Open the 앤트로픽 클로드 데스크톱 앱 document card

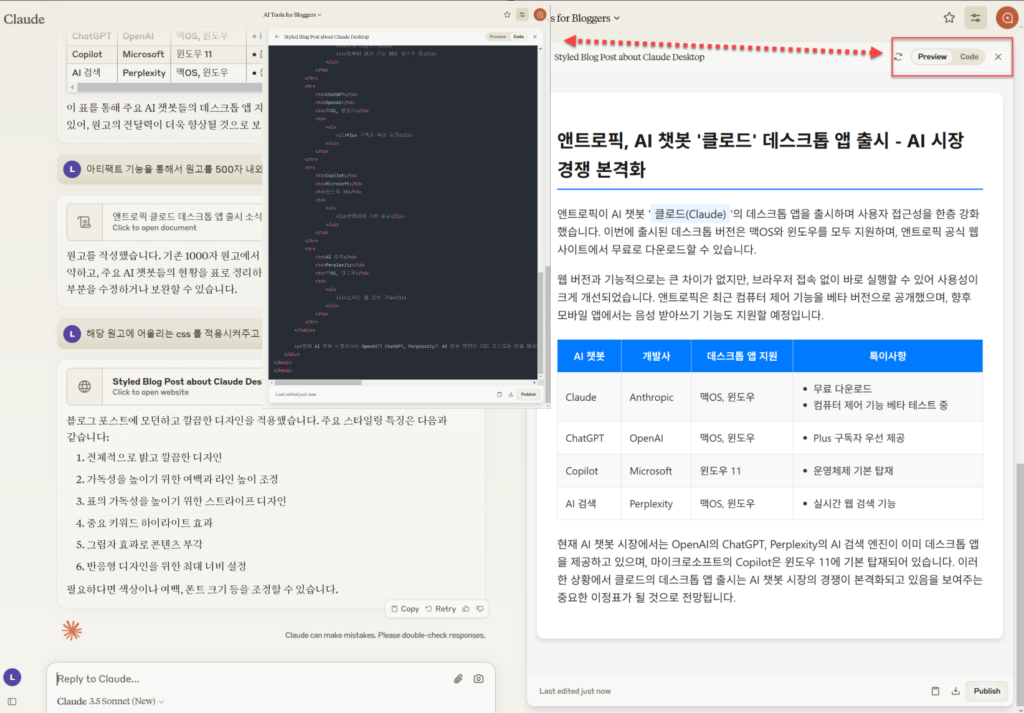tap(164, 221)
